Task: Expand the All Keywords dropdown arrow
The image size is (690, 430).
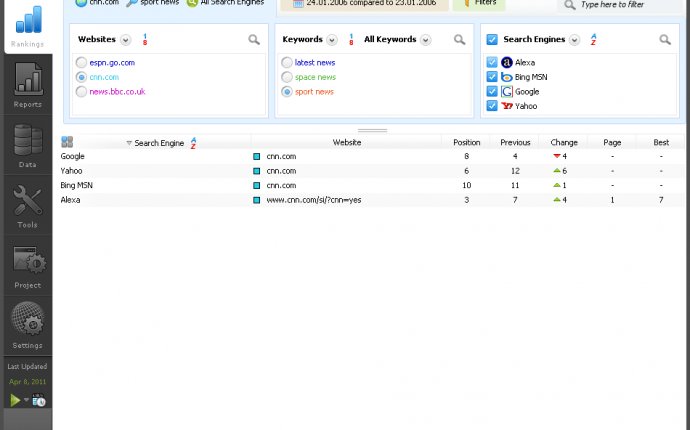Action: tap(426, 40)
